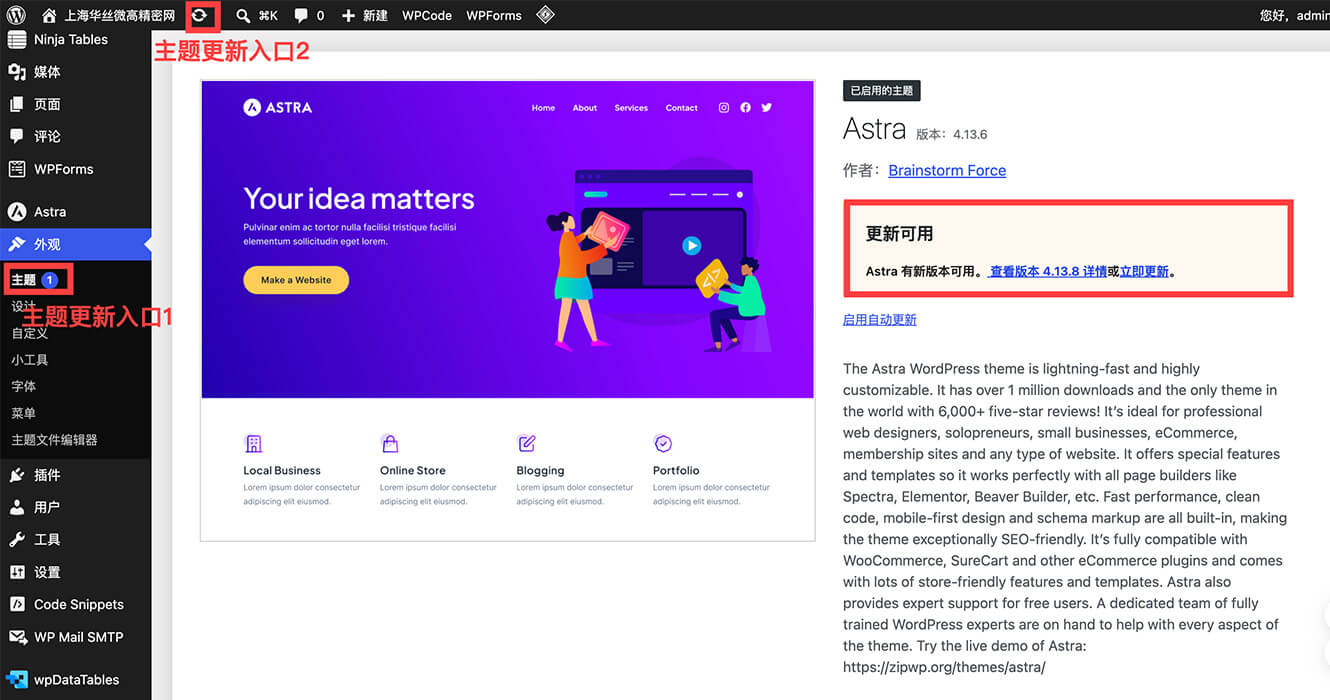Click the comments bubble icon in admin bar
1330x700 pixels.
(301, 15)
